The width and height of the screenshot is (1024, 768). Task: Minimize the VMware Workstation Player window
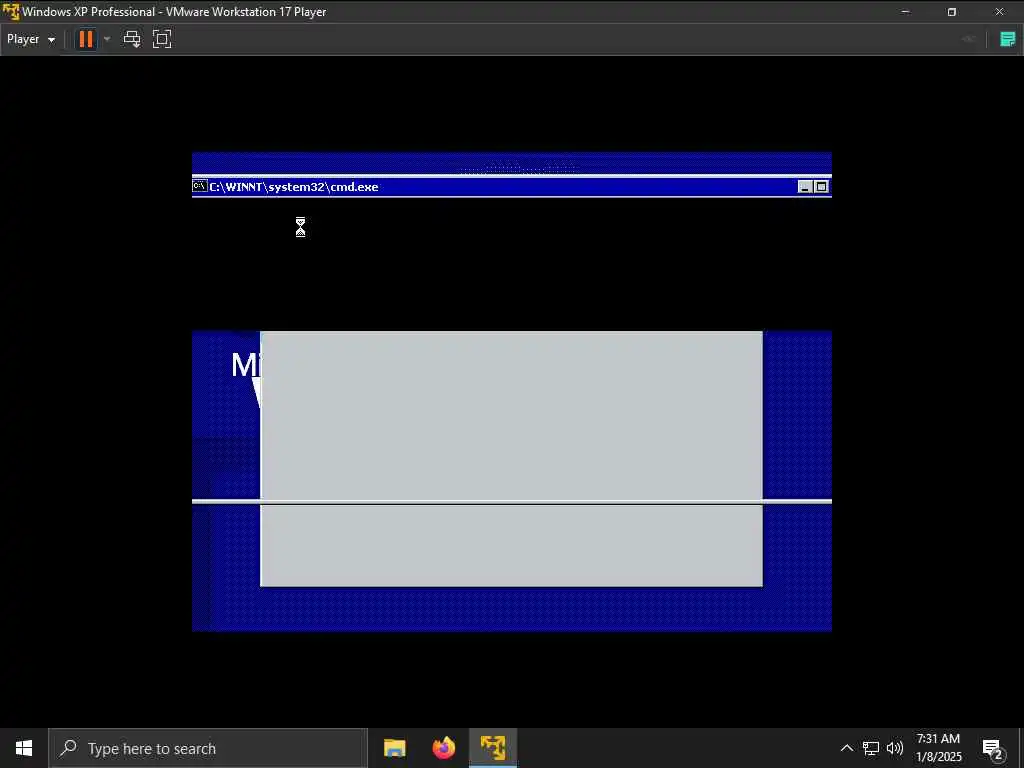[905, 12]
